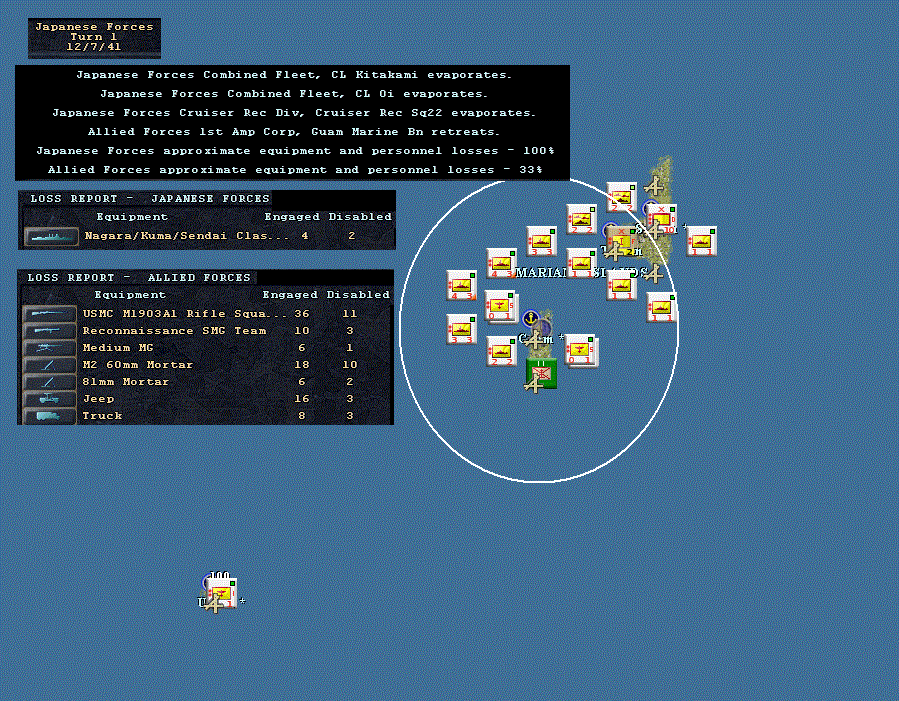Click the airfield icon over the Guam label
The height and width of the screenshot is (701, 899).
[534, 340]
